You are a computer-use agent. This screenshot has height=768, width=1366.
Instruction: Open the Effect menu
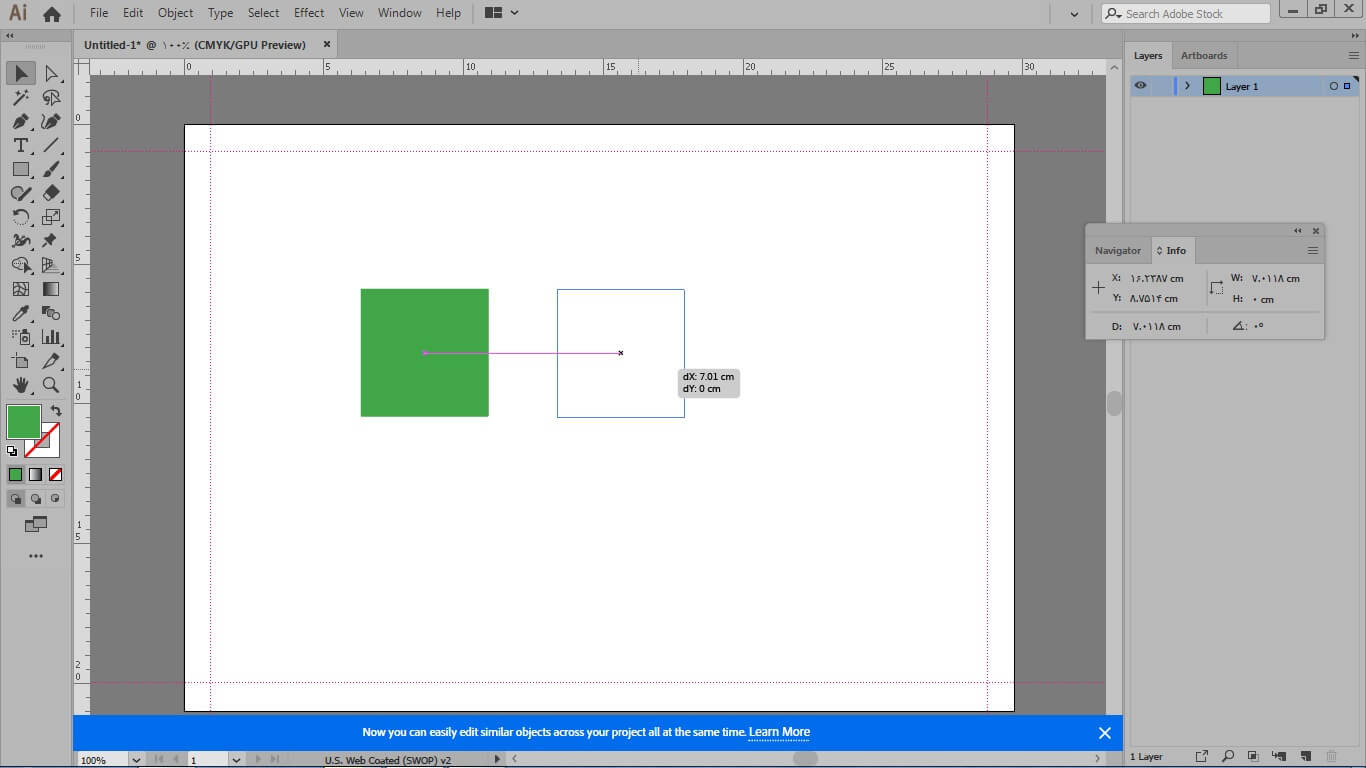tap(309, 13)
